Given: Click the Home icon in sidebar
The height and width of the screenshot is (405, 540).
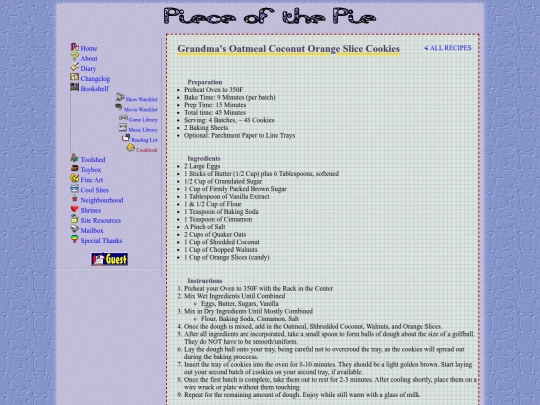Looking at the screenshot, I should click(x=74, y=47).
